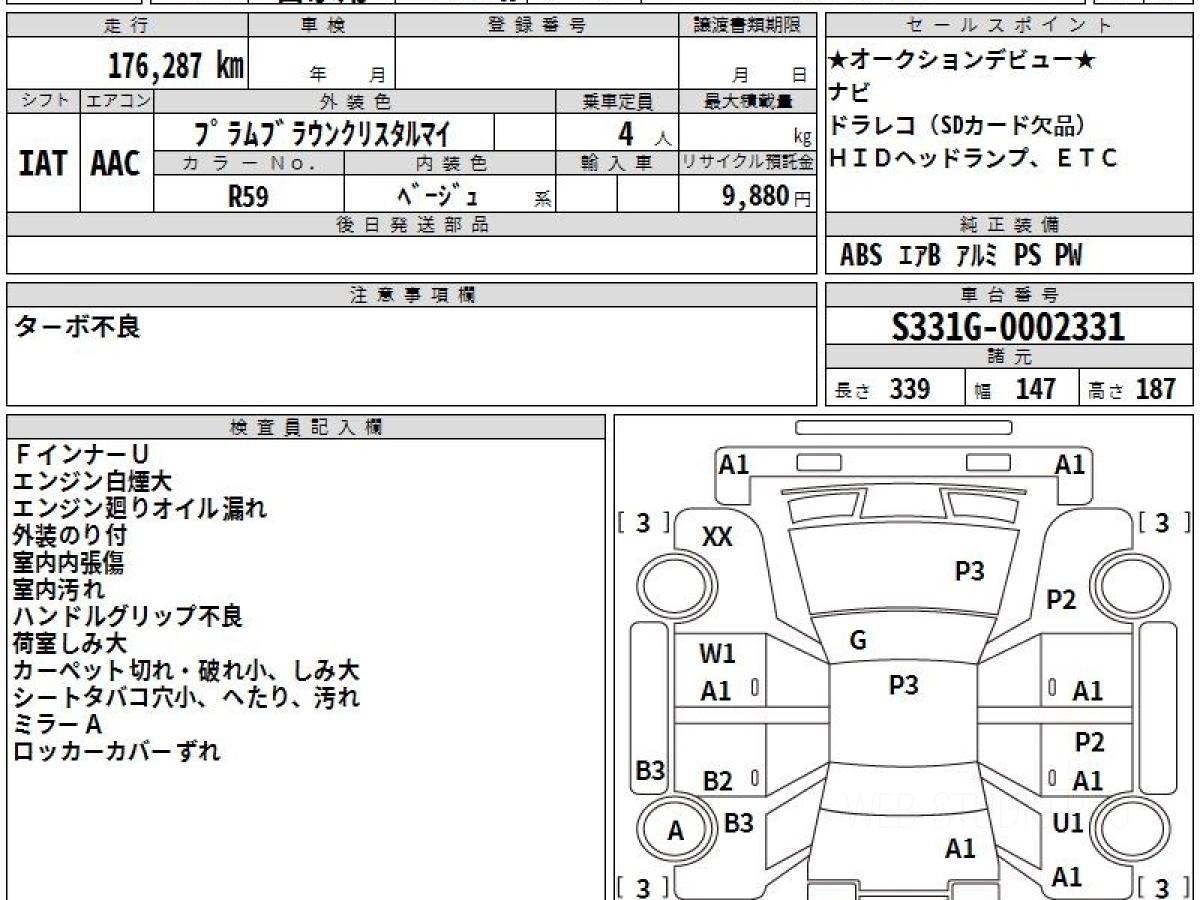This screenshot has width=1200, height=900.
Task: Click the XX mark on car diagram
Action: 717,537
